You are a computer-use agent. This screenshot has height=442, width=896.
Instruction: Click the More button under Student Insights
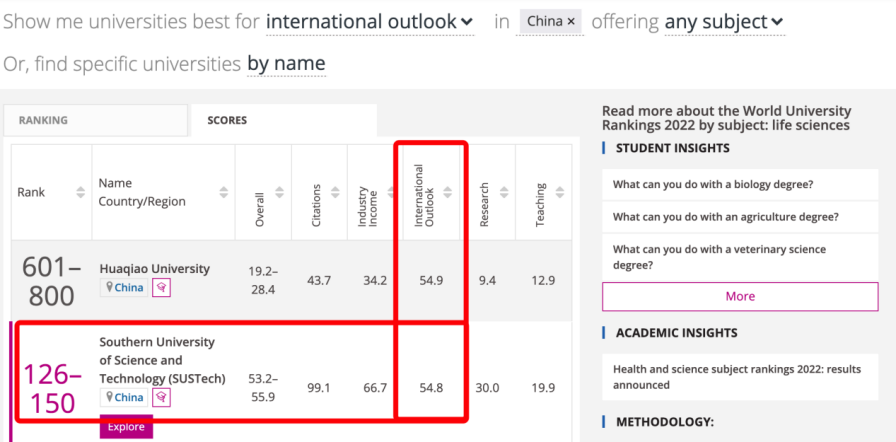(740, 296)
